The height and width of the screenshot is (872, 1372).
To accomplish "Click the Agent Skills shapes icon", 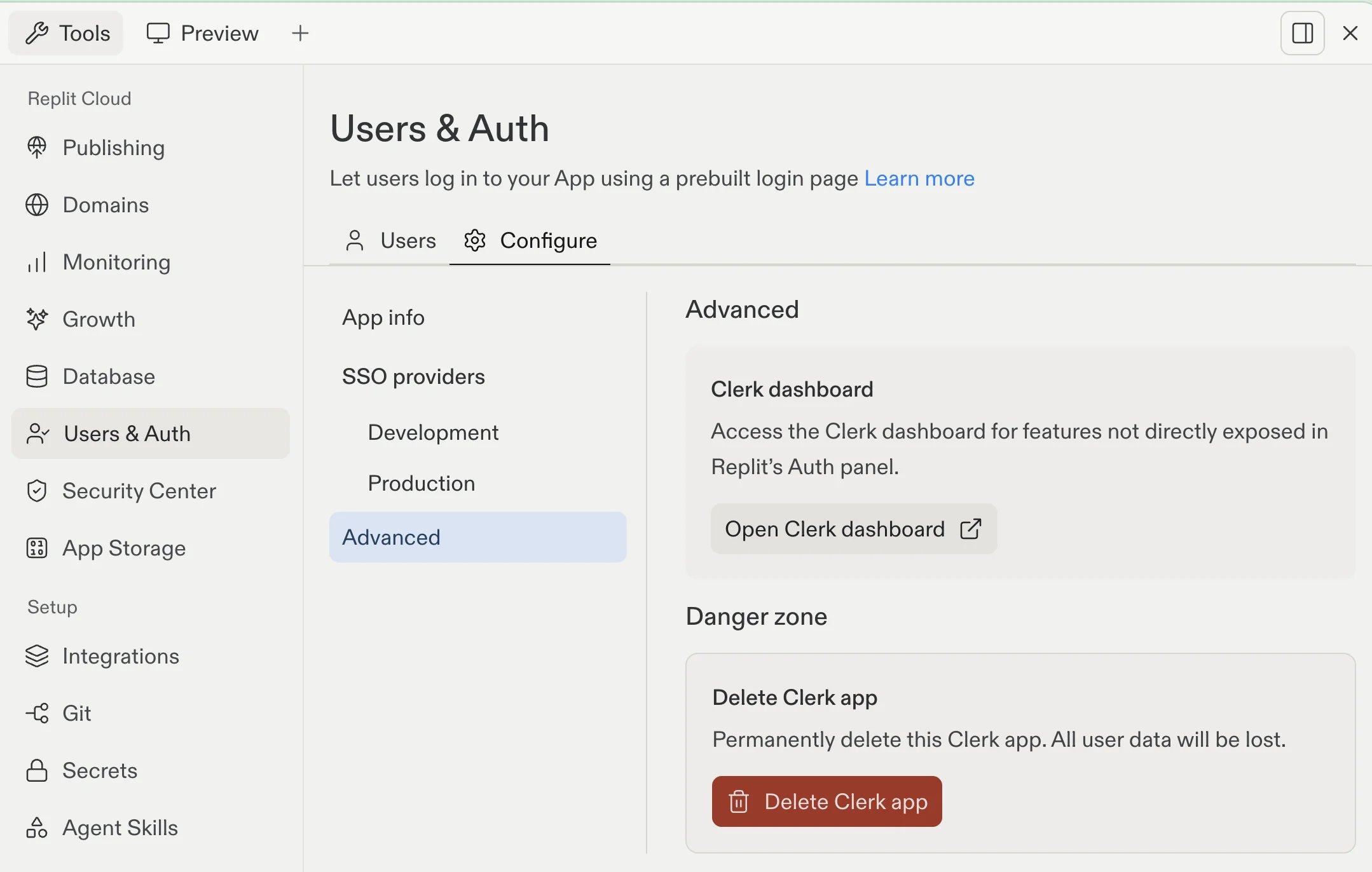I will (x=37, y=828).
